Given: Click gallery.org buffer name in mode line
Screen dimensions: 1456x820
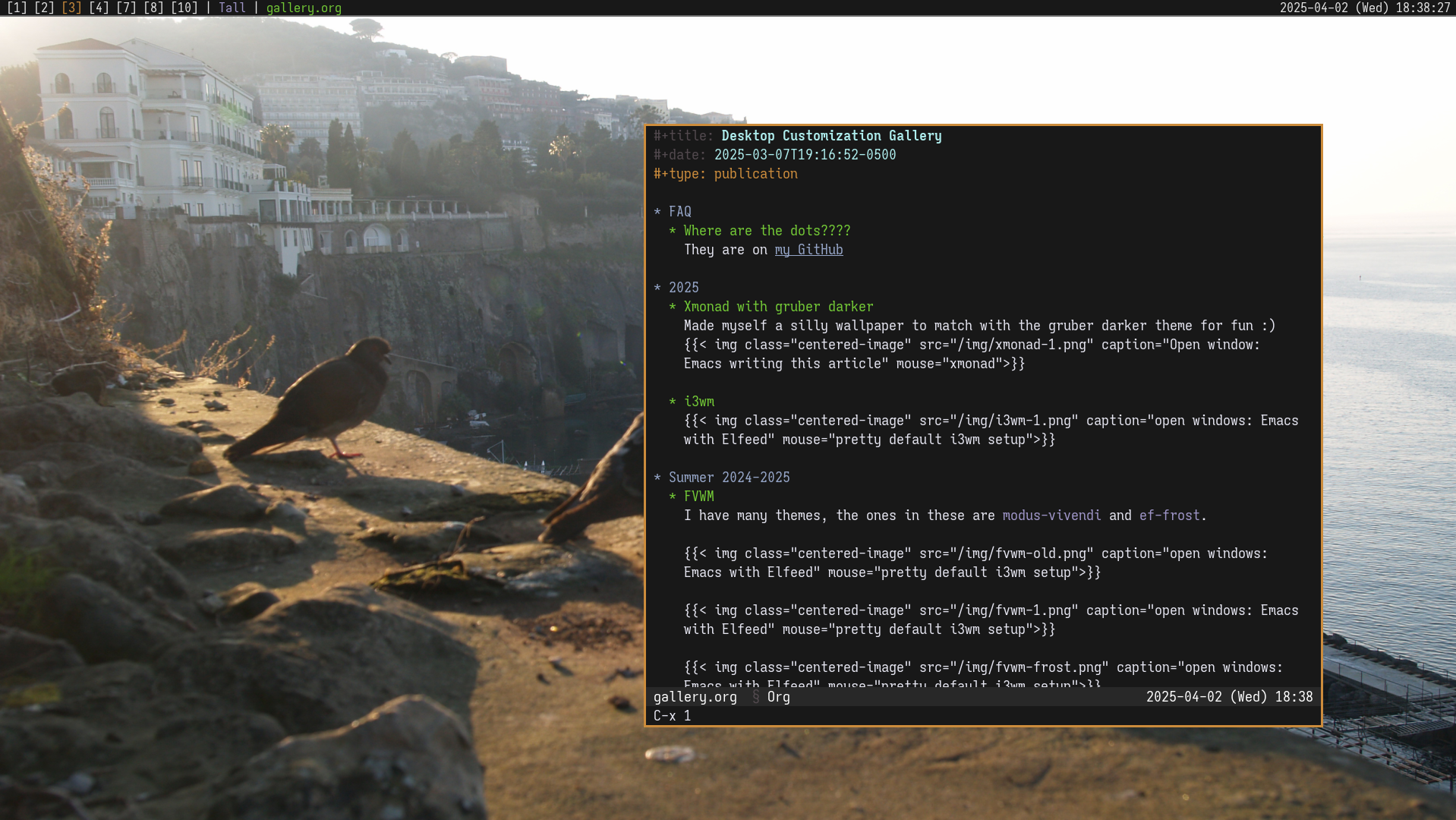Looking at the screenshot, I should pyautogui.click(x=695, y=697).
